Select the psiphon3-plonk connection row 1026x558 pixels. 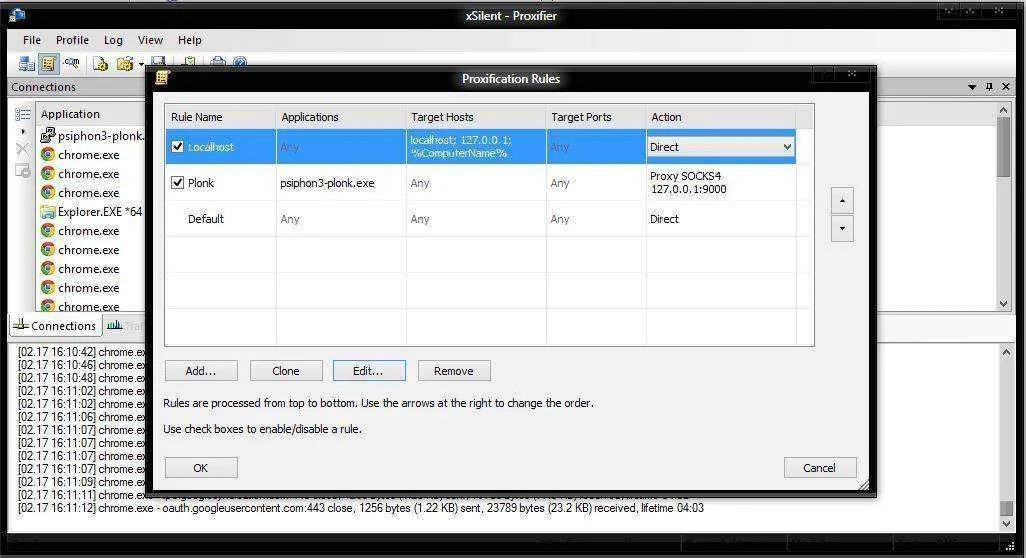pos(92,135)
